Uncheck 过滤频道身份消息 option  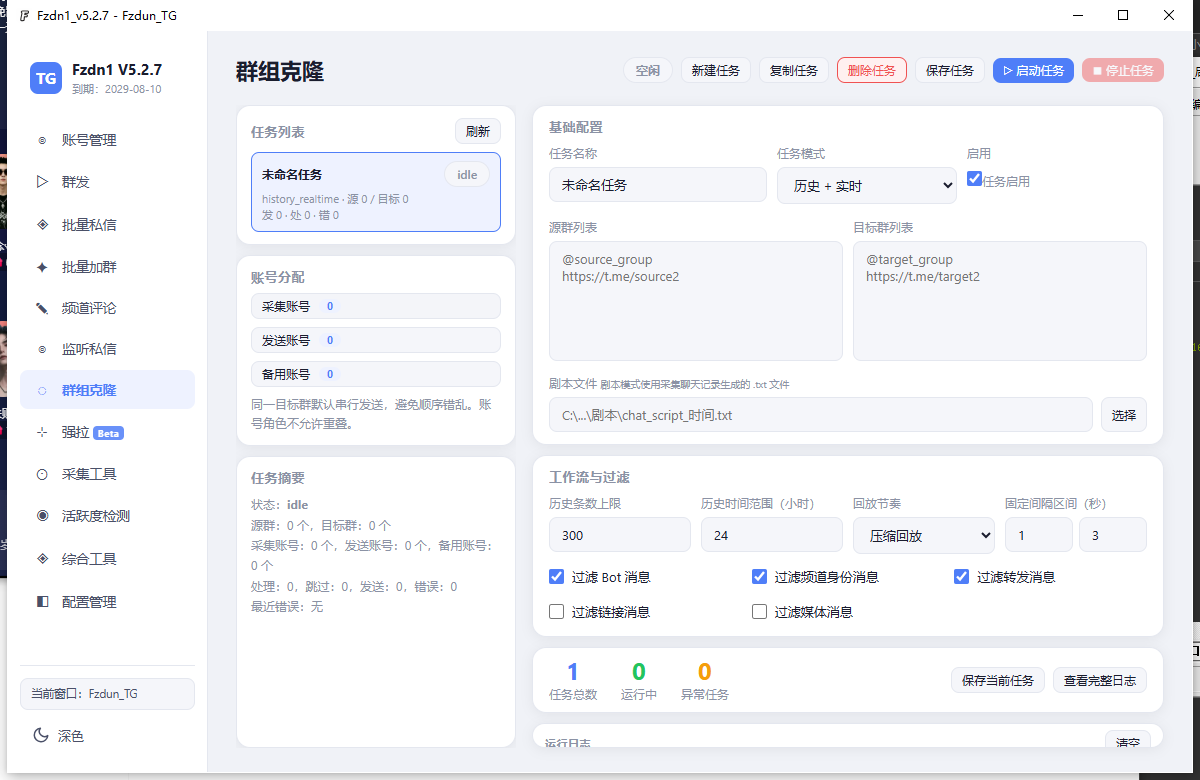pyautogui.click(x=760, y=577)
